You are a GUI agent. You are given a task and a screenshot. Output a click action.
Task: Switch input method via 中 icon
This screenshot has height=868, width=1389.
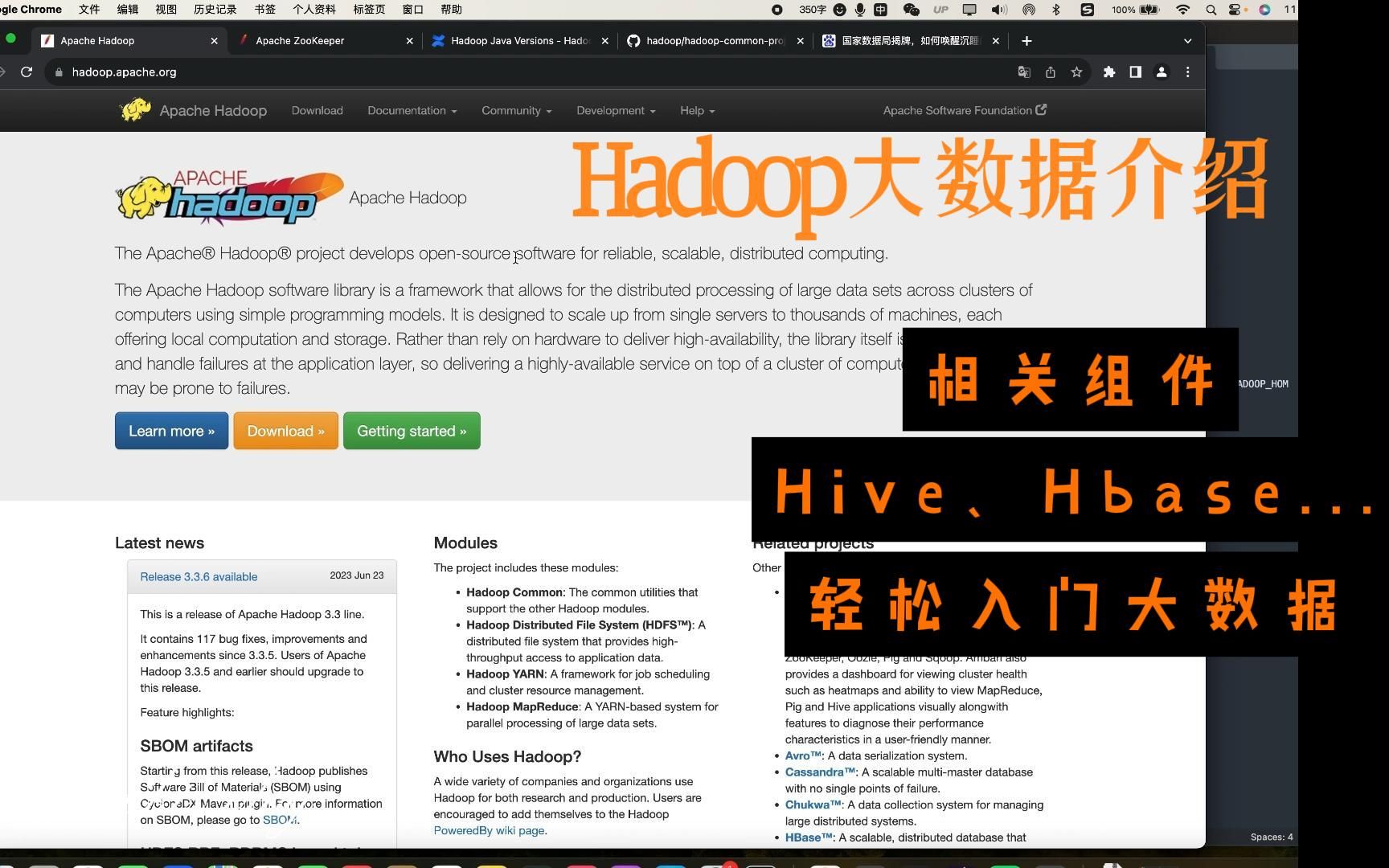881,10
